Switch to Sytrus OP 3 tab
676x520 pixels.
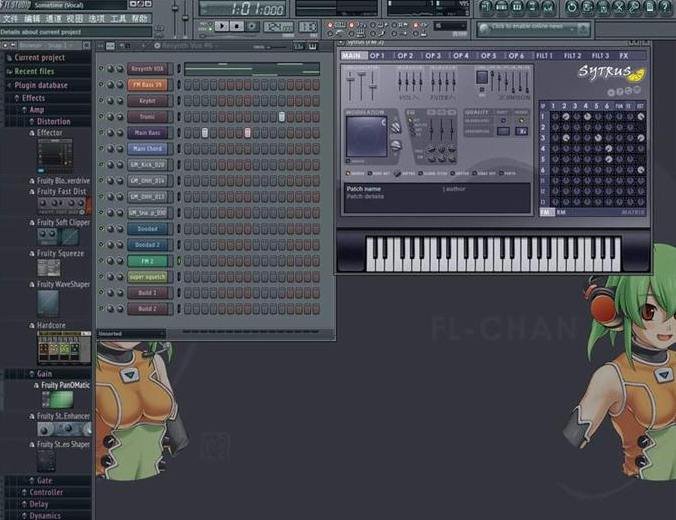[x=433, y=56]
